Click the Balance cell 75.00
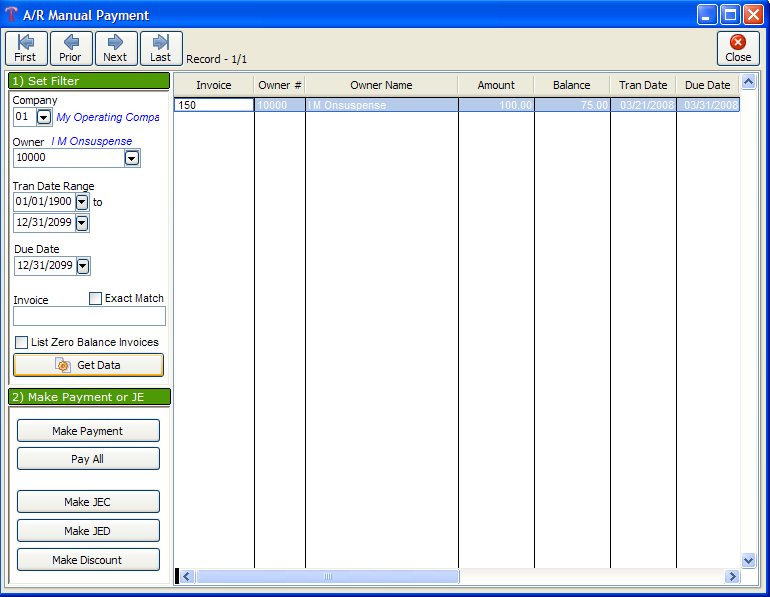770x597 pixels. pos(572,105)
